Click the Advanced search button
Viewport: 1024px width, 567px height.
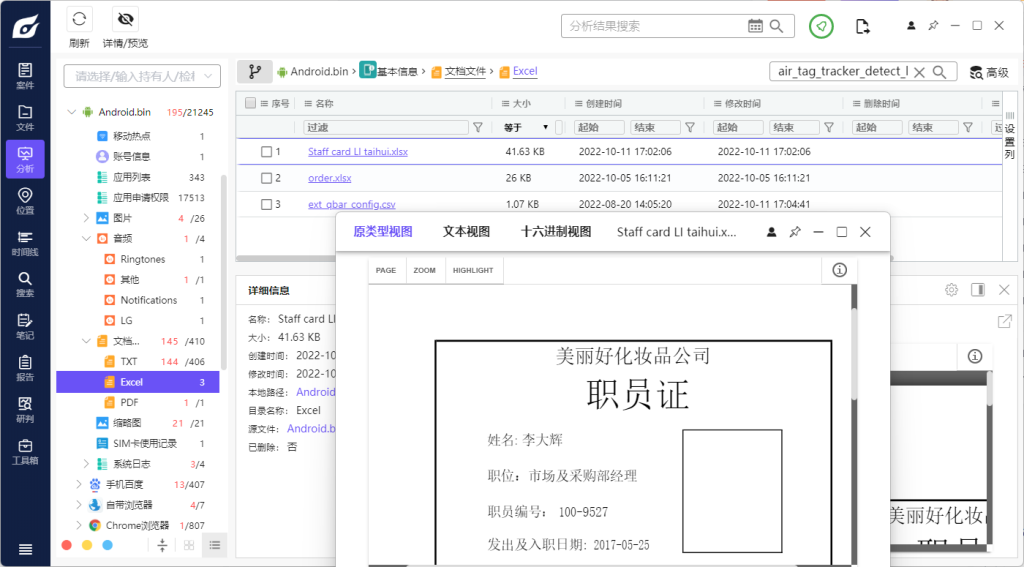[x=988, y=72]
